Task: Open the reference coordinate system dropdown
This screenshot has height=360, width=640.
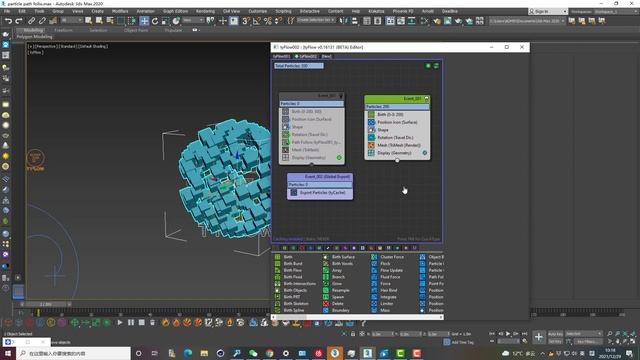Action: coord(192,20)
